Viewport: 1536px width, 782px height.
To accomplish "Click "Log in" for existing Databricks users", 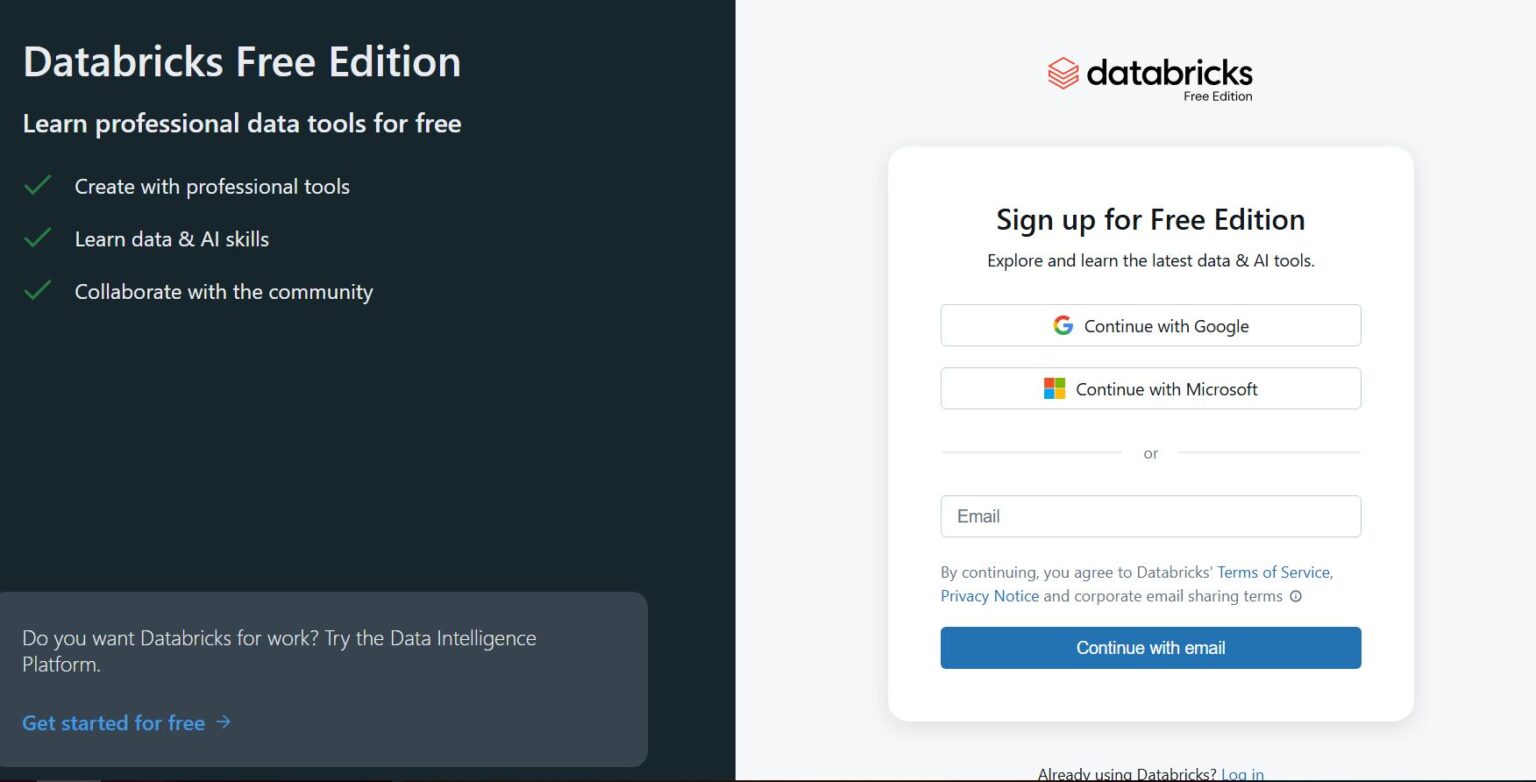I will pyautogui.click(x=1242, y=774).
